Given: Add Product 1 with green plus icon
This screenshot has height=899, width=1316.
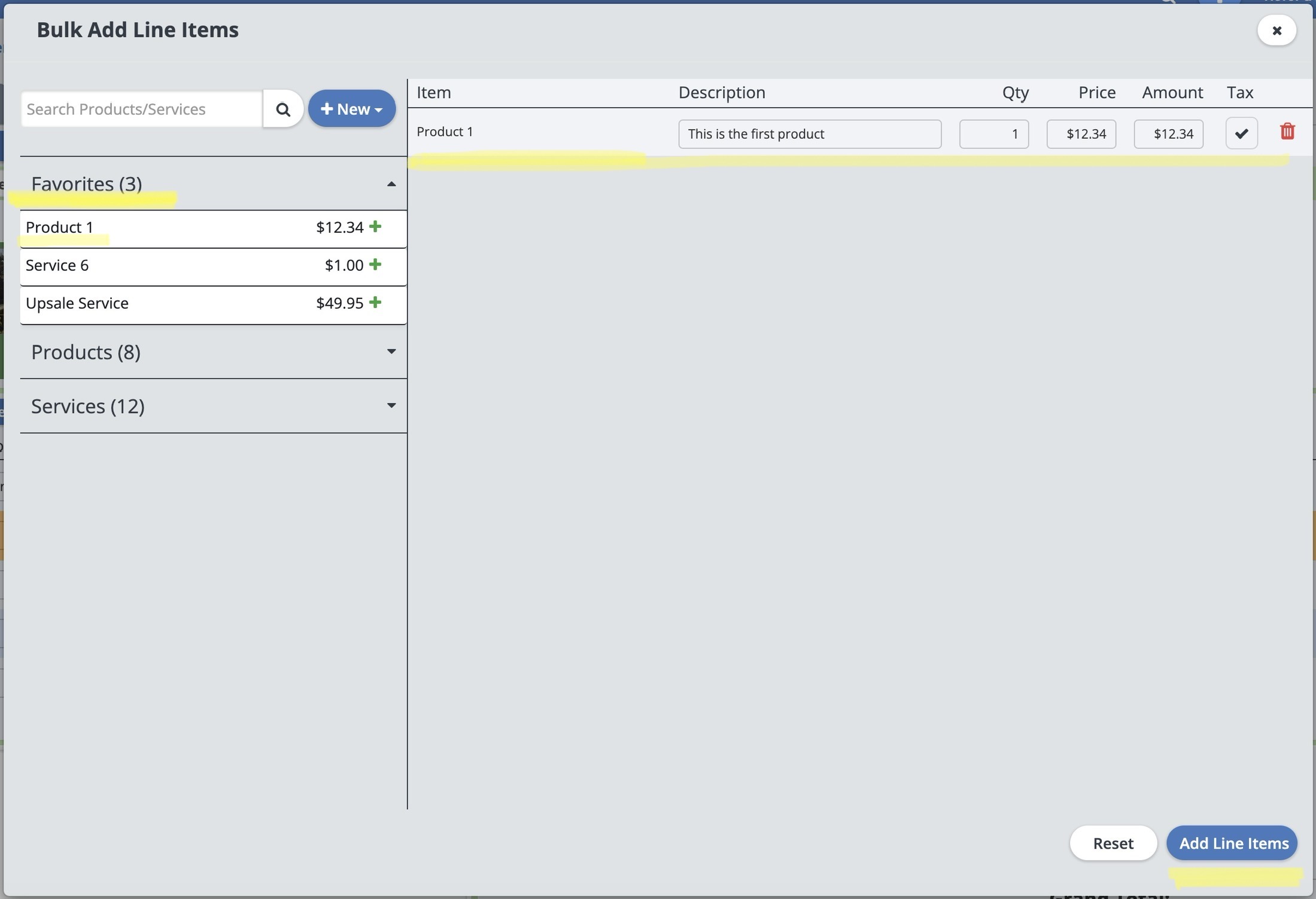Looking at the screenshot, I should click(x=375, y=227).
